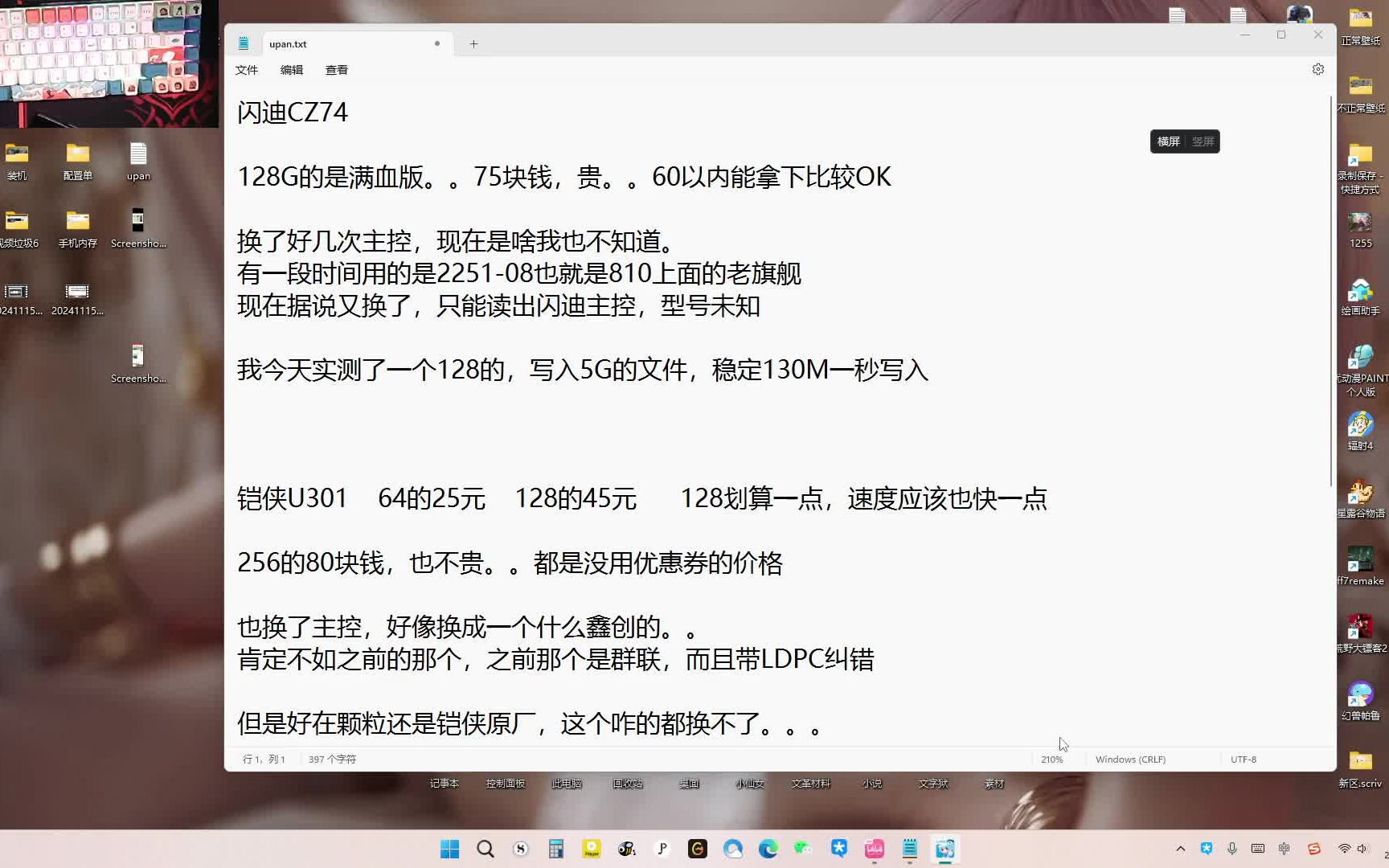This screenshot has width=1389, height=868.
Task: Click 行 1, 列 1 cursor position
Action: coord(264,759)
